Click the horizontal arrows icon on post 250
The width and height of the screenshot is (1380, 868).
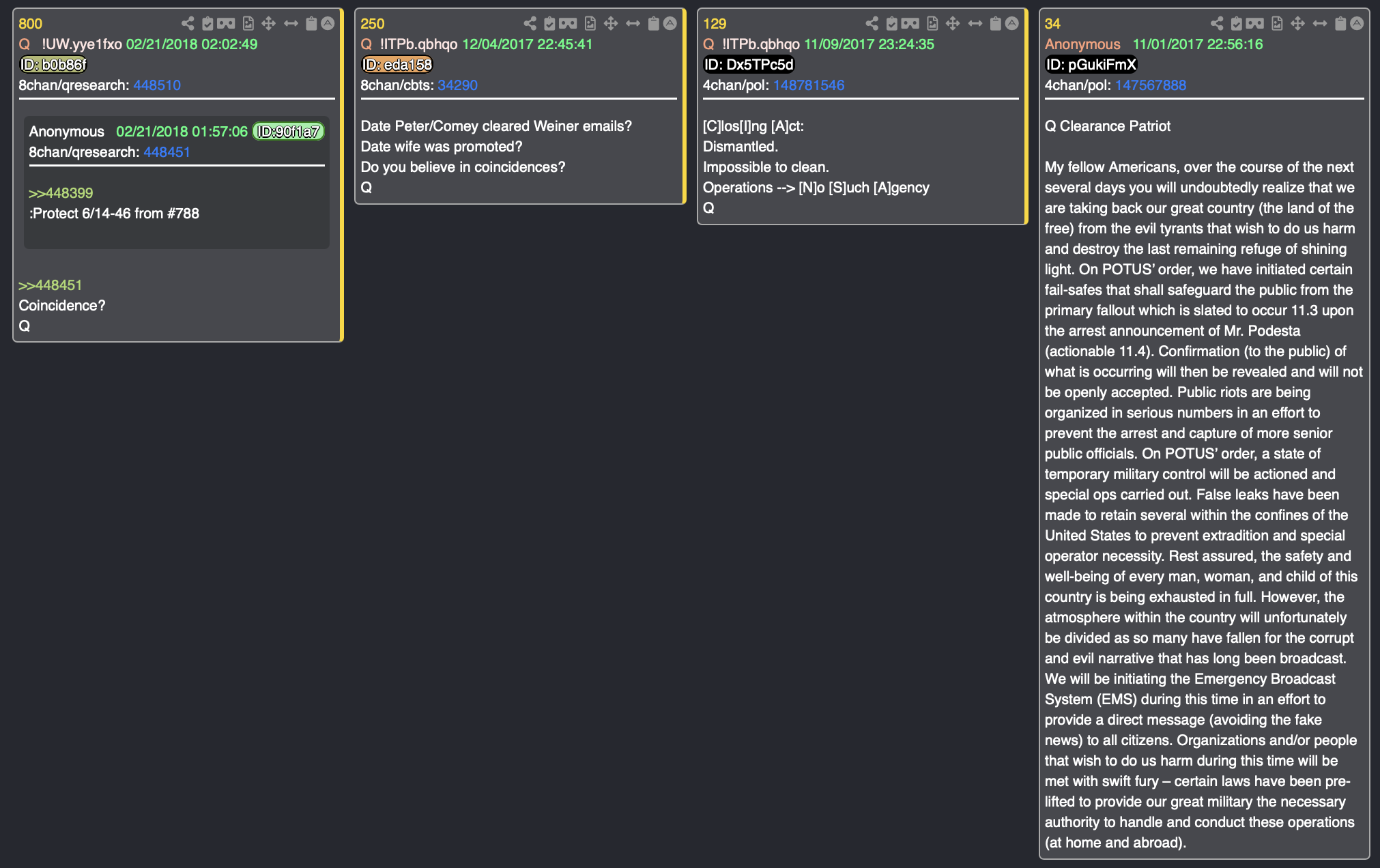click(x=633, y=24)
